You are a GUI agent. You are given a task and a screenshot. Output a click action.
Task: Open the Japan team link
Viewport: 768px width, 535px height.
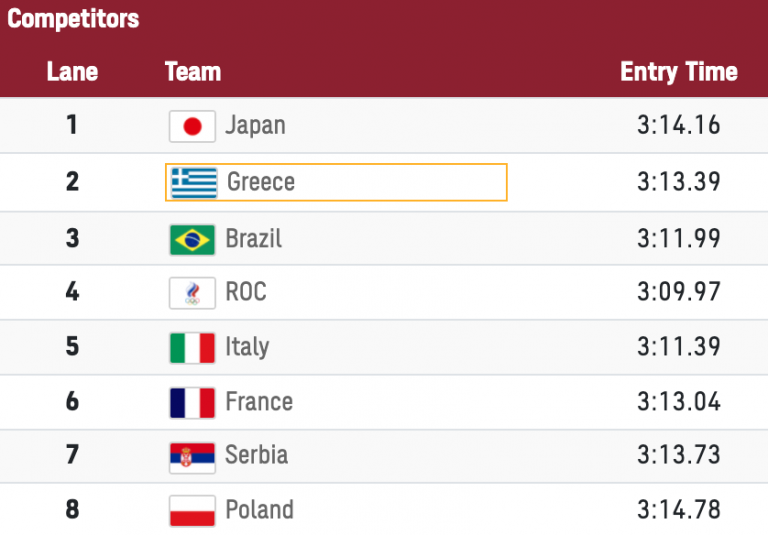tap(255, 126)
